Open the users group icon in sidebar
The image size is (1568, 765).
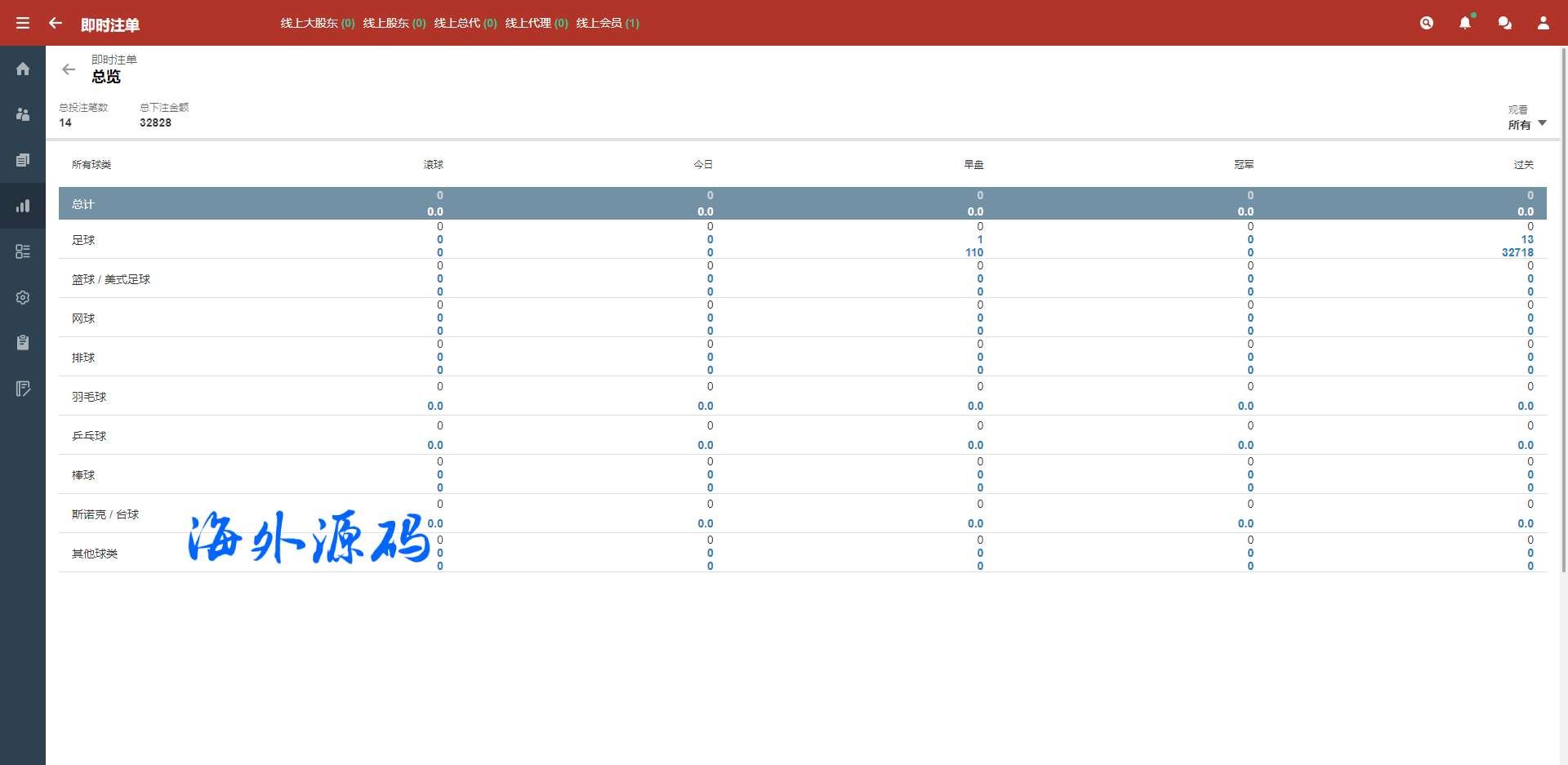(x=23, y=114)
